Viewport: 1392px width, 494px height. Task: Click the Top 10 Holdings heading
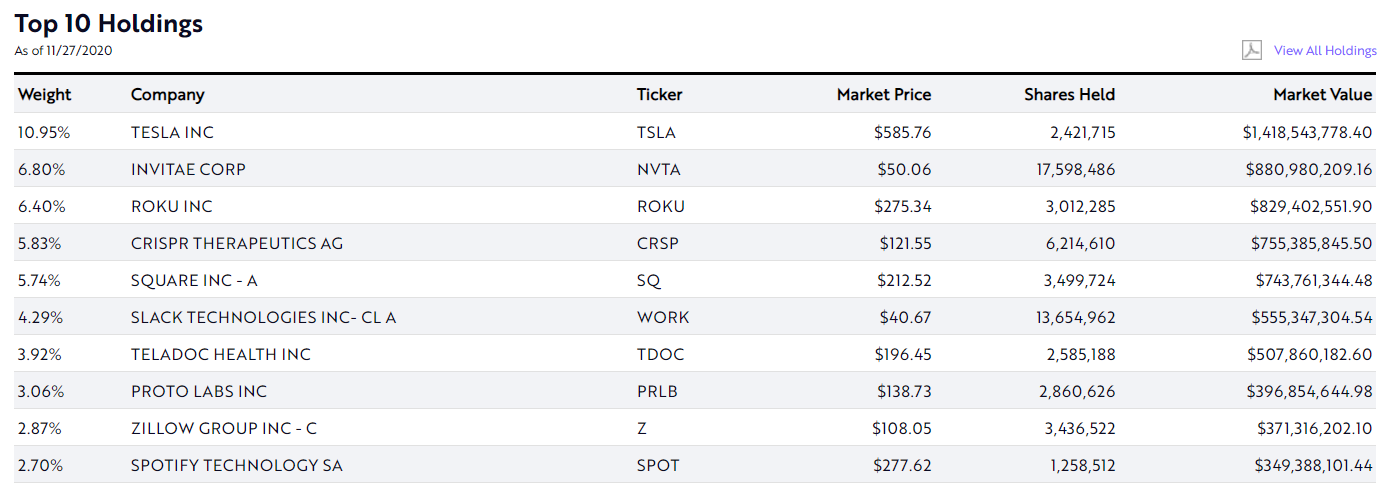tap(109, 24)
